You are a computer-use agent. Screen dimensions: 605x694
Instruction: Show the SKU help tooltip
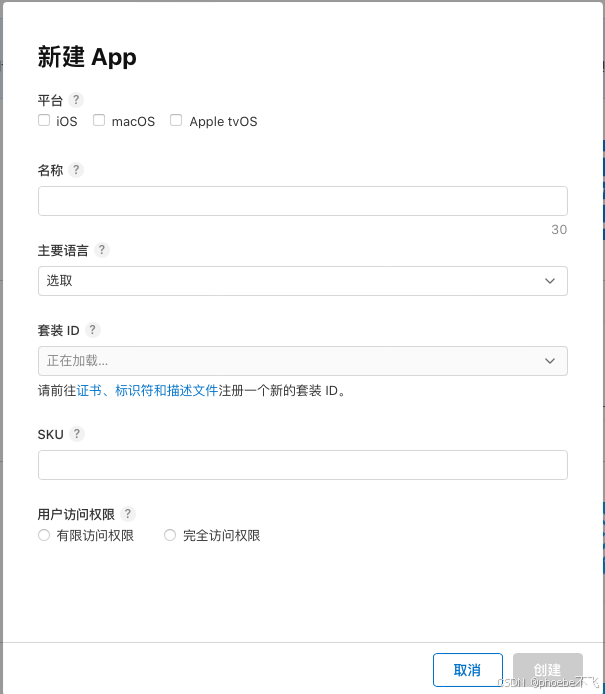pos(77,434)
